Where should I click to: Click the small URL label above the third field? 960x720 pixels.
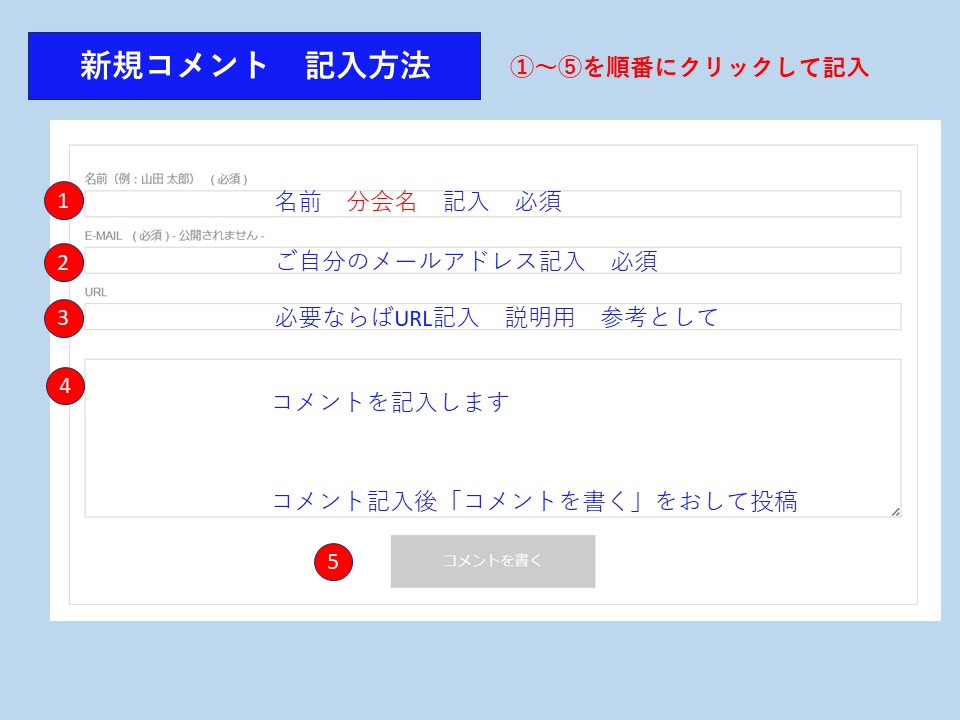96,292
